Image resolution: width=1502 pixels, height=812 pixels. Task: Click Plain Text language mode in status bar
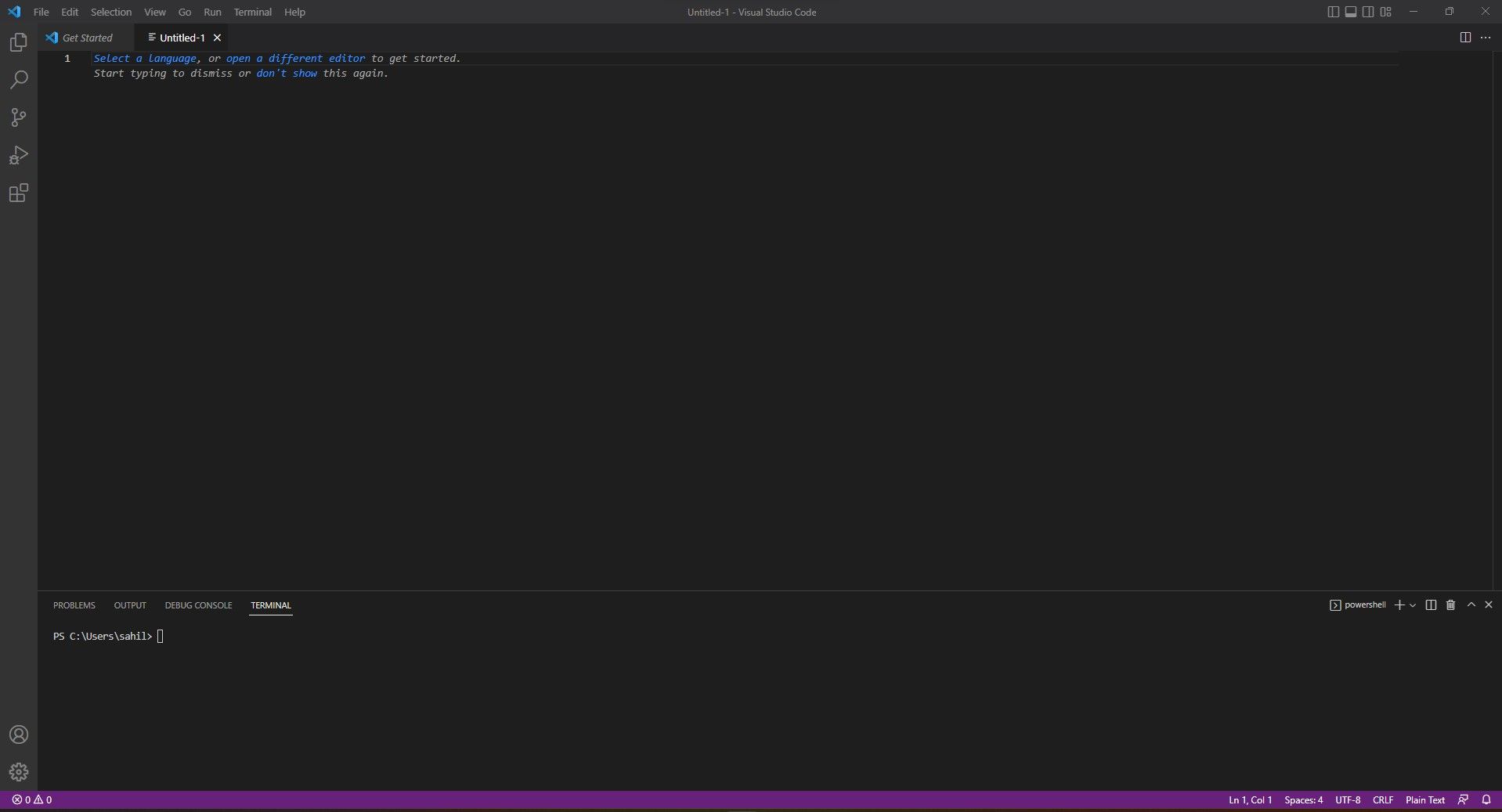tap(1424, 799)
